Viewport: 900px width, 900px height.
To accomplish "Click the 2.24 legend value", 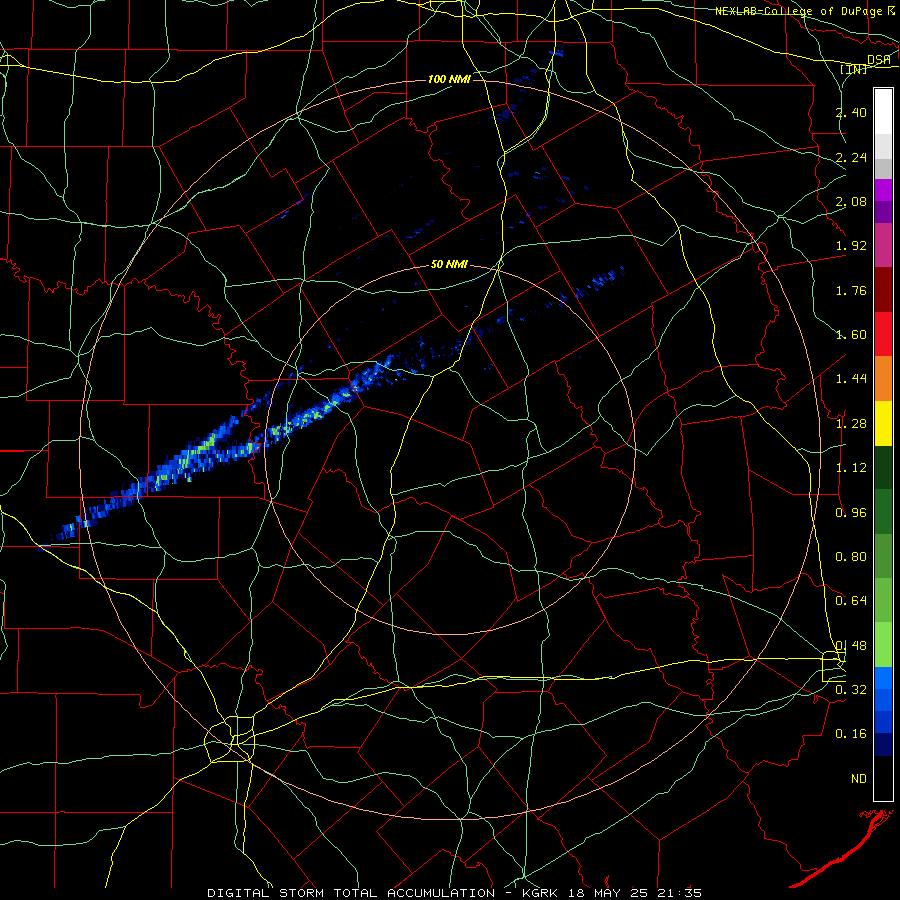I will click(851, 157).
